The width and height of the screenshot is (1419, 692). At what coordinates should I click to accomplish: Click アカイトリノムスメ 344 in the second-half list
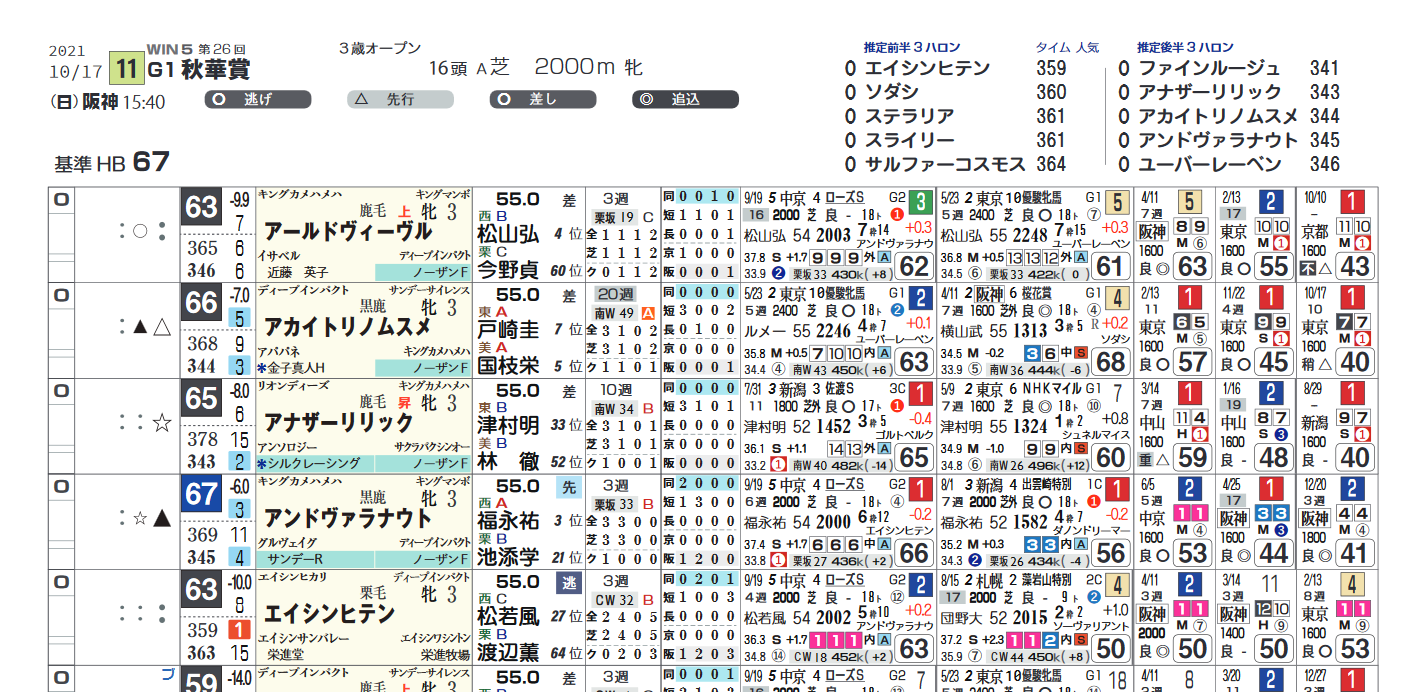point(1229,116)
